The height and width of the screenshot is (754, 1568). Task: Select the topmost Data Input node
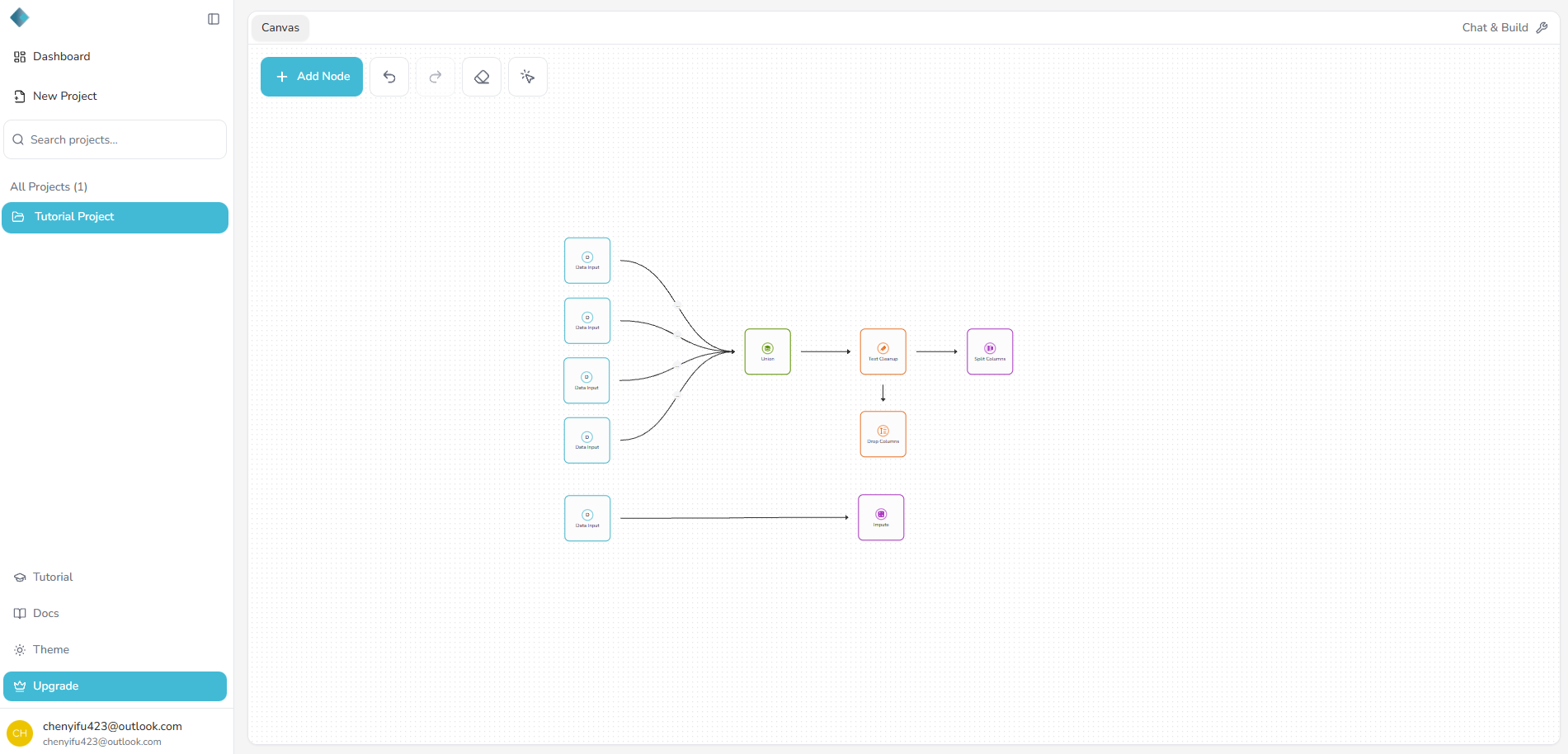(x=586, y=260)
